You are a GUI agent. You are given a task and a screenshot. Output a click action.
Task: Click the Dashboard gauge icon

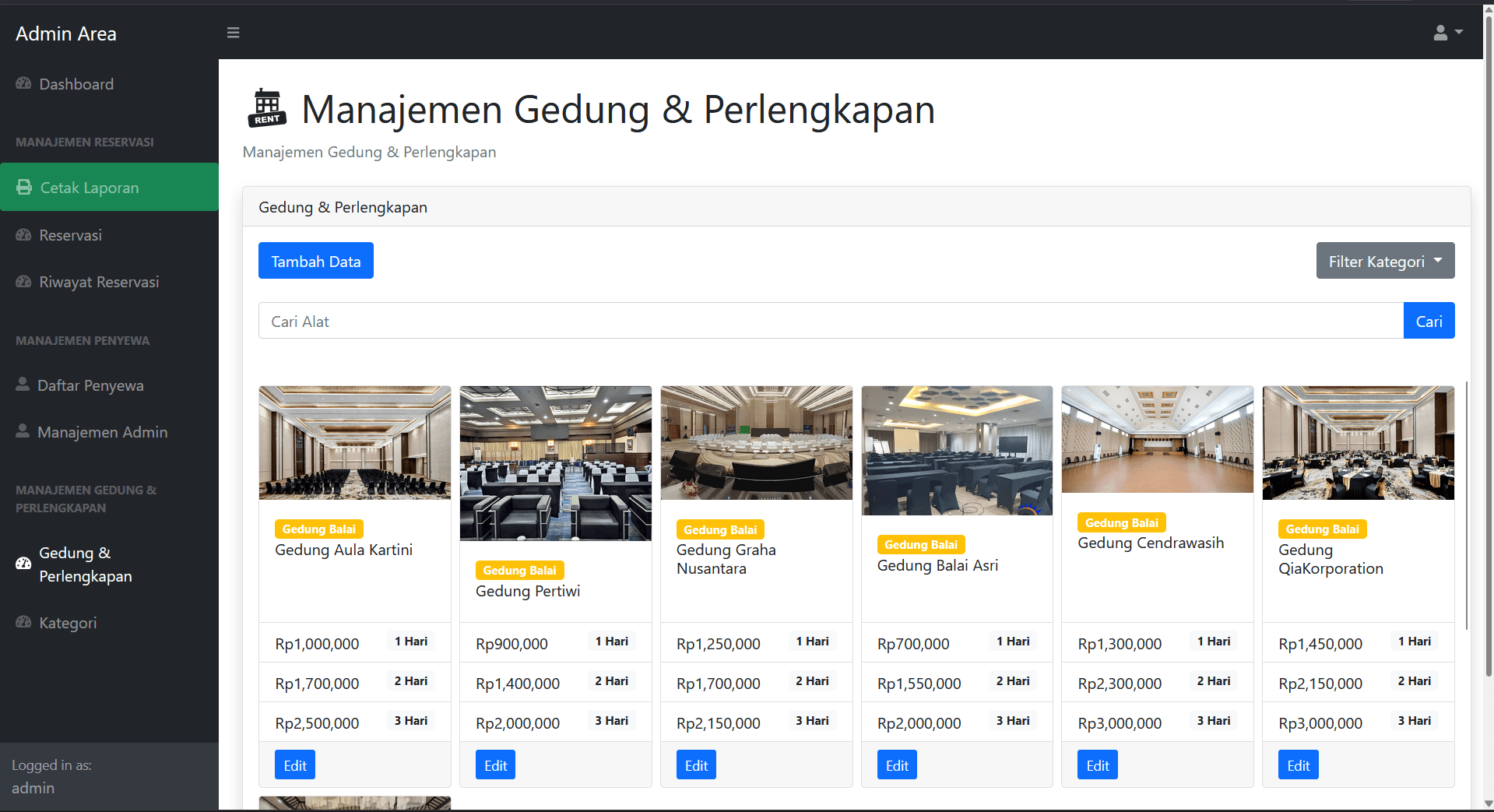[23, 83]
